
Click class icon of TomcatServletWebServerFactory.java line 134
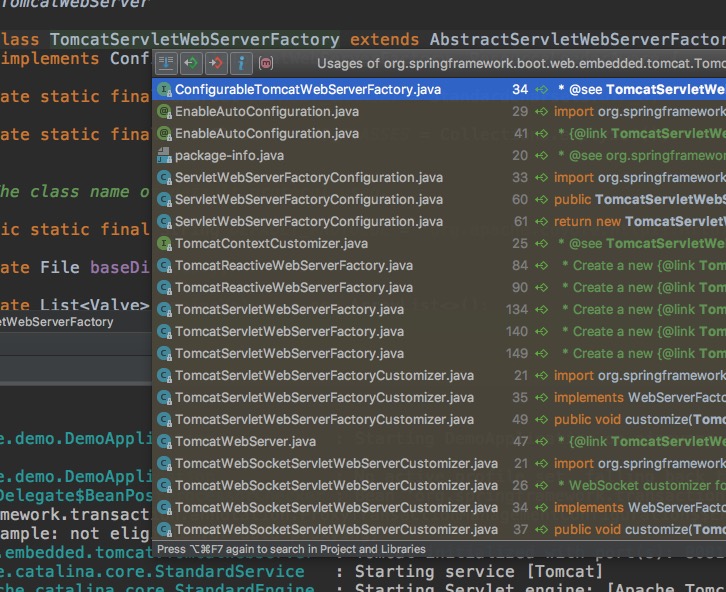point(164,310)
